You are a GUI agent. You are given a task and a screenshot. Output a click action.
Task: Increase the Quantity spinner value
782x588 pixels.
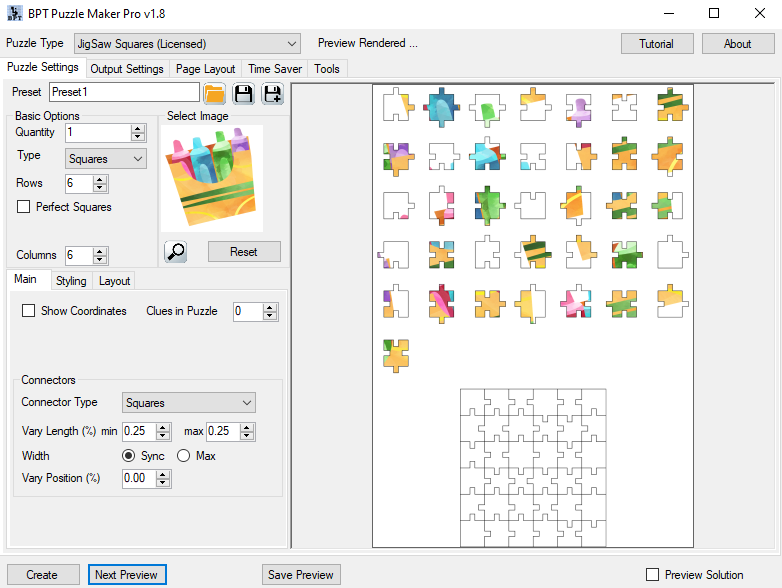point(137,128)
